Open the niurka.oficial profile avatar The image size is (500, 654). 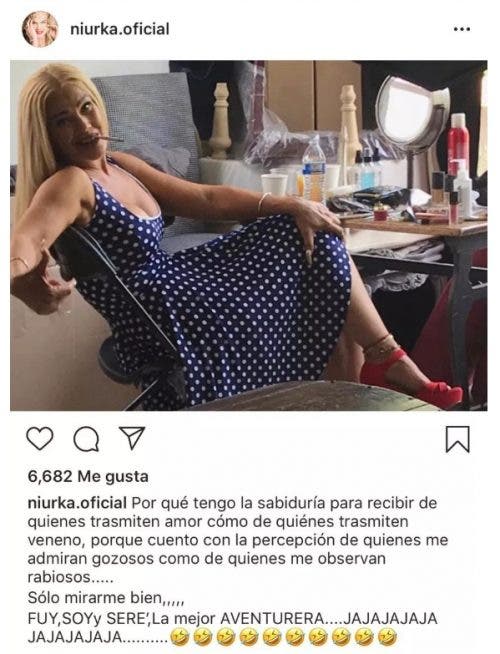[x=40, y=29]
